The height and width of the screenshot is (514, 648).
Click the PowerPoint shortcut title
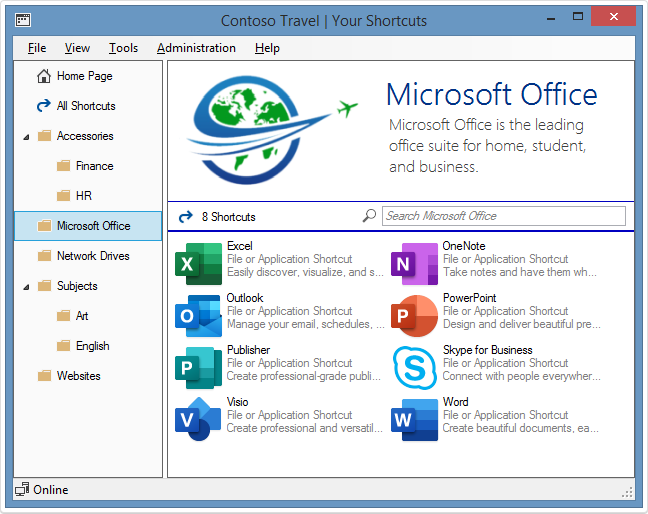pyautogui.click(x=469, y=298)
